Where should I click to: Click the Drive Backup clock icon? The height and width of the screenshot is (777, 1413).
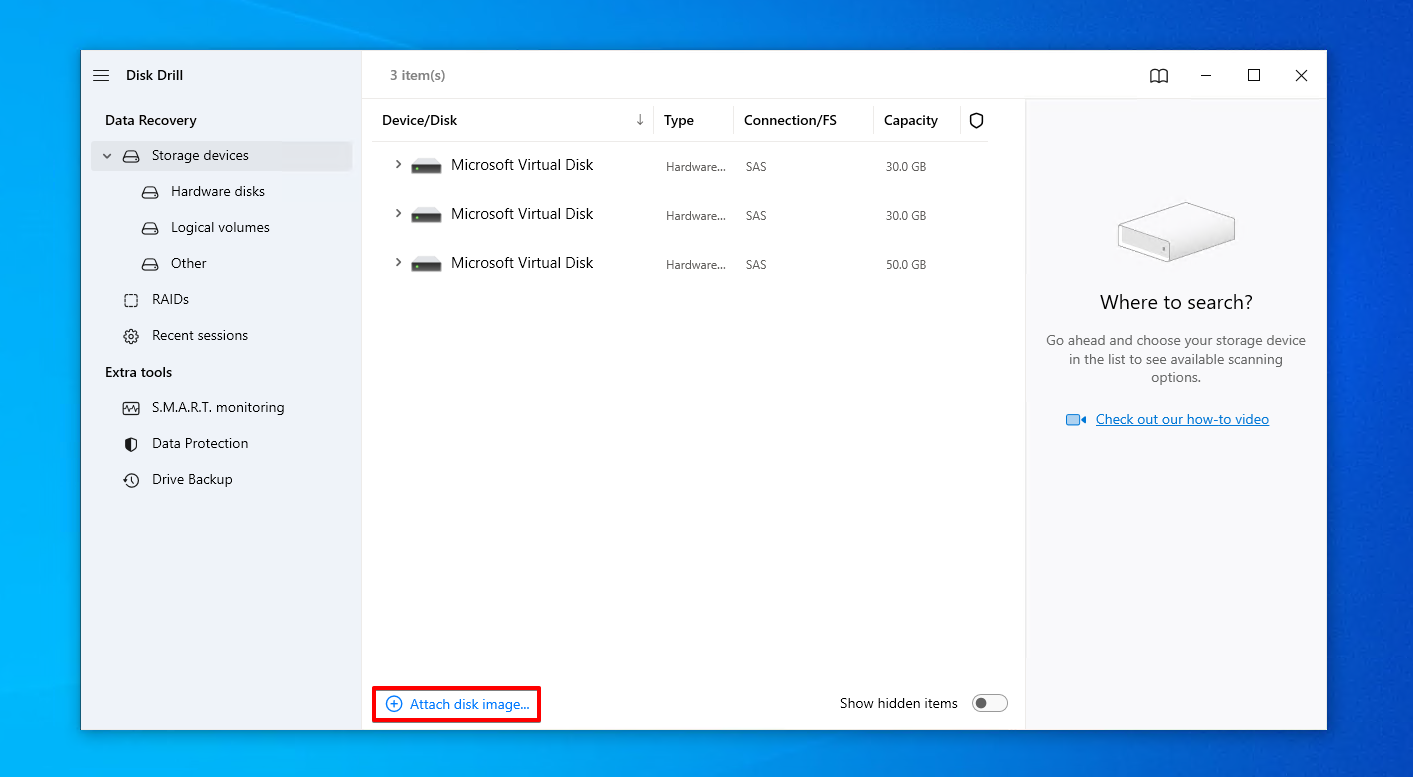tap(131, 480)
